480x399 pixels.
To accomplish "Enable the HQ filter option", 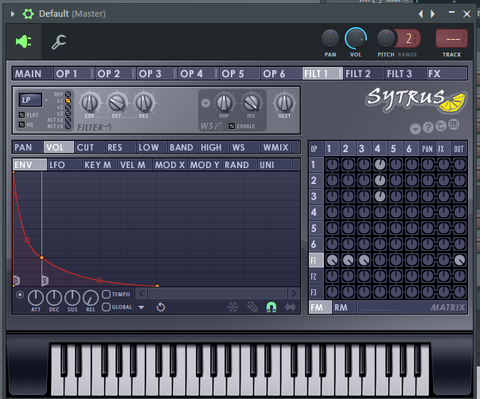I will click(22, 124).
